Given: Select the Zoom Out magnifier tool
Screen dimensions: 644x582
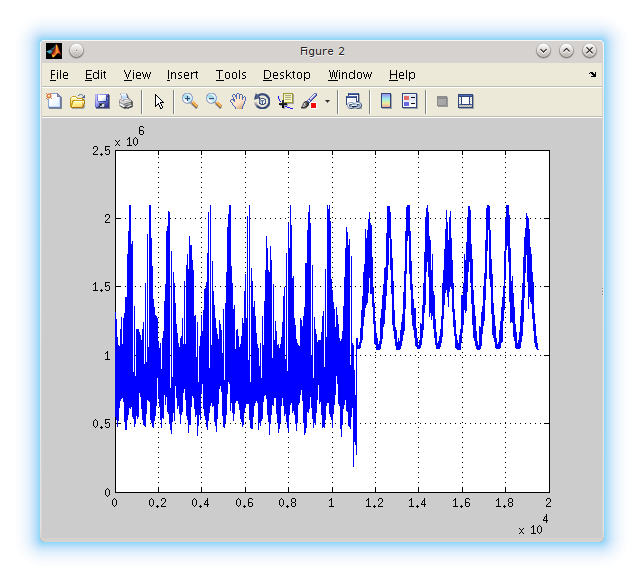Looking at the screenshot, I should tap(214, 101).
